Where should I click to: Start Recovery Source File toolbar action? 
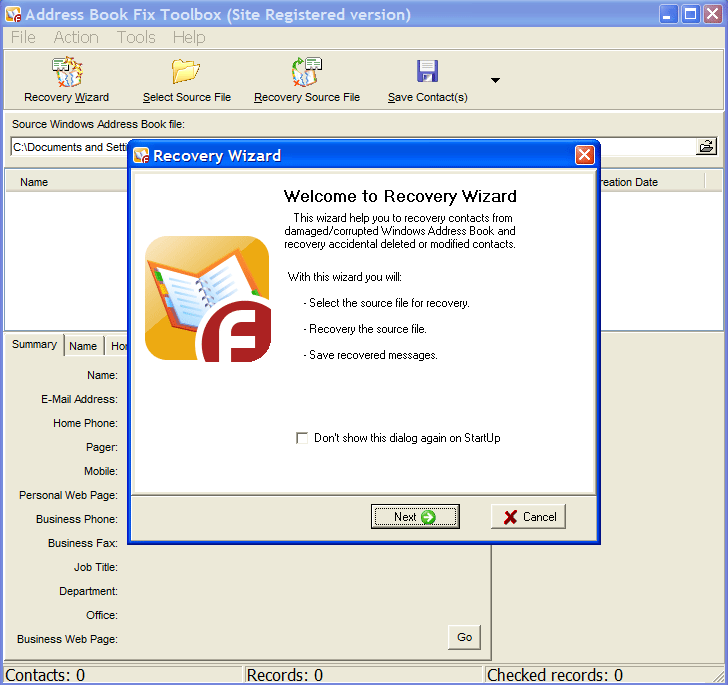307,79
